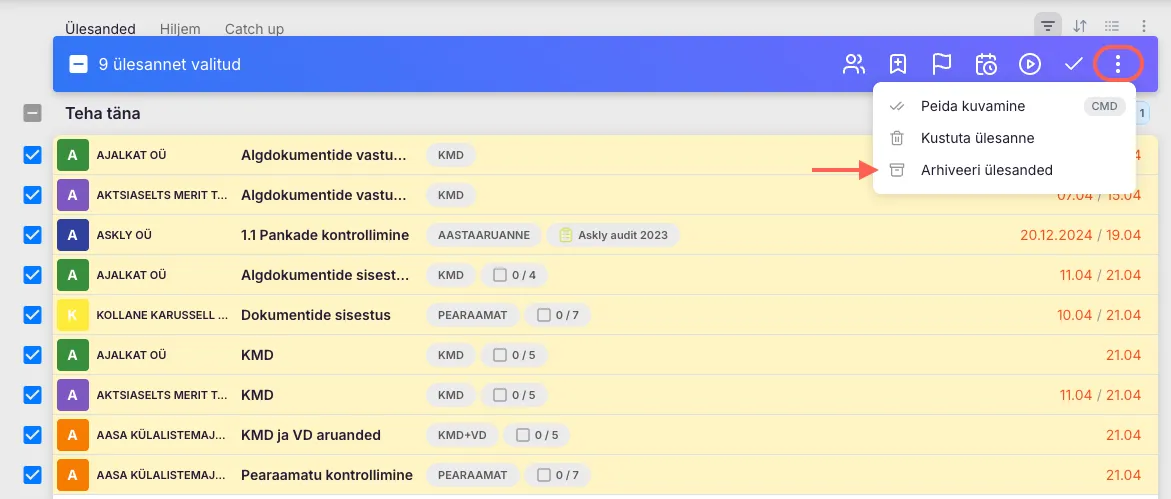Click the assign users icon in selection bar
Screen dimensions: 1171x499
(853, 65)
